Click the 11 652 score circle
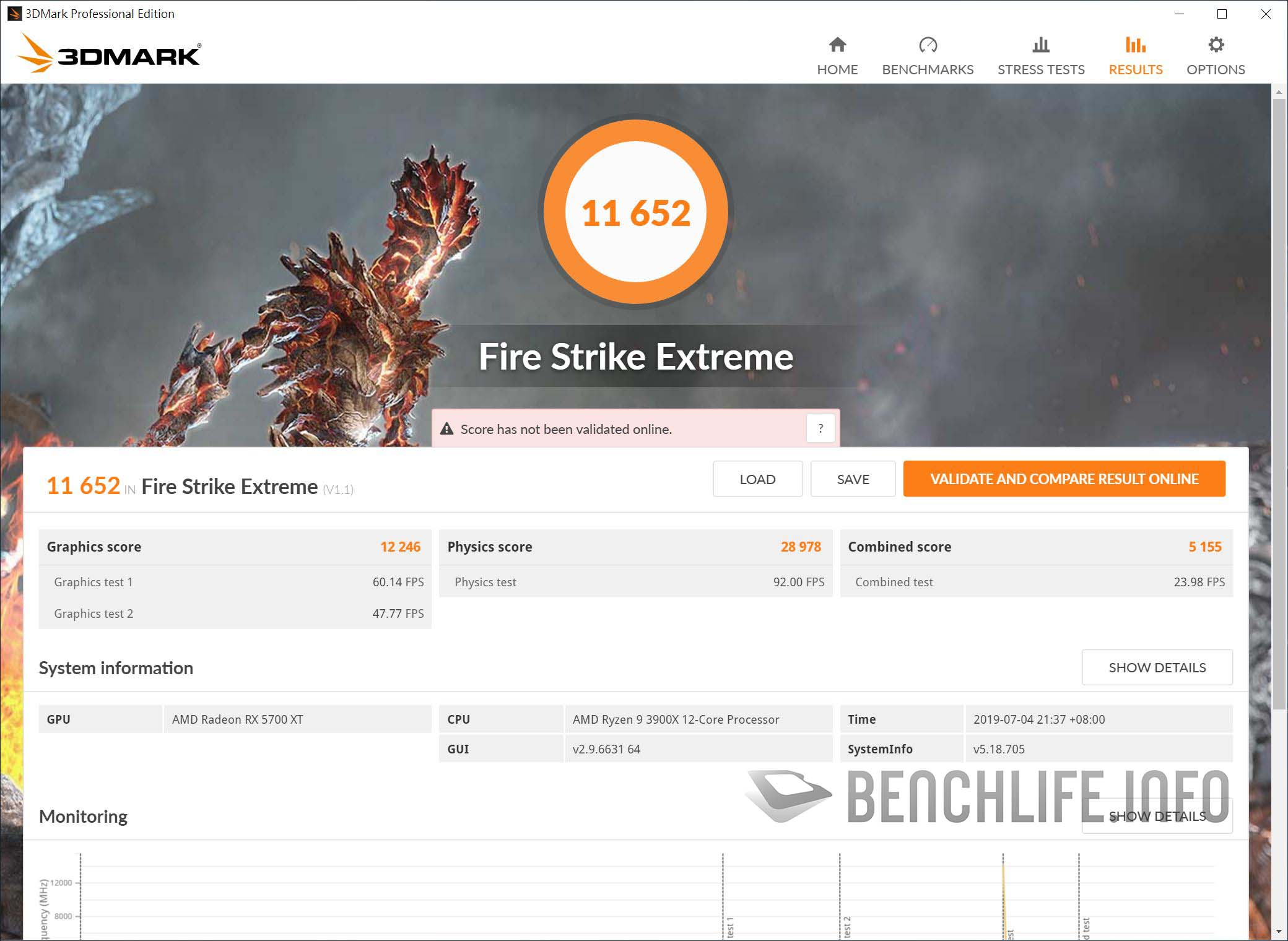Screen dimensions: 1288x941 (637, 211)
